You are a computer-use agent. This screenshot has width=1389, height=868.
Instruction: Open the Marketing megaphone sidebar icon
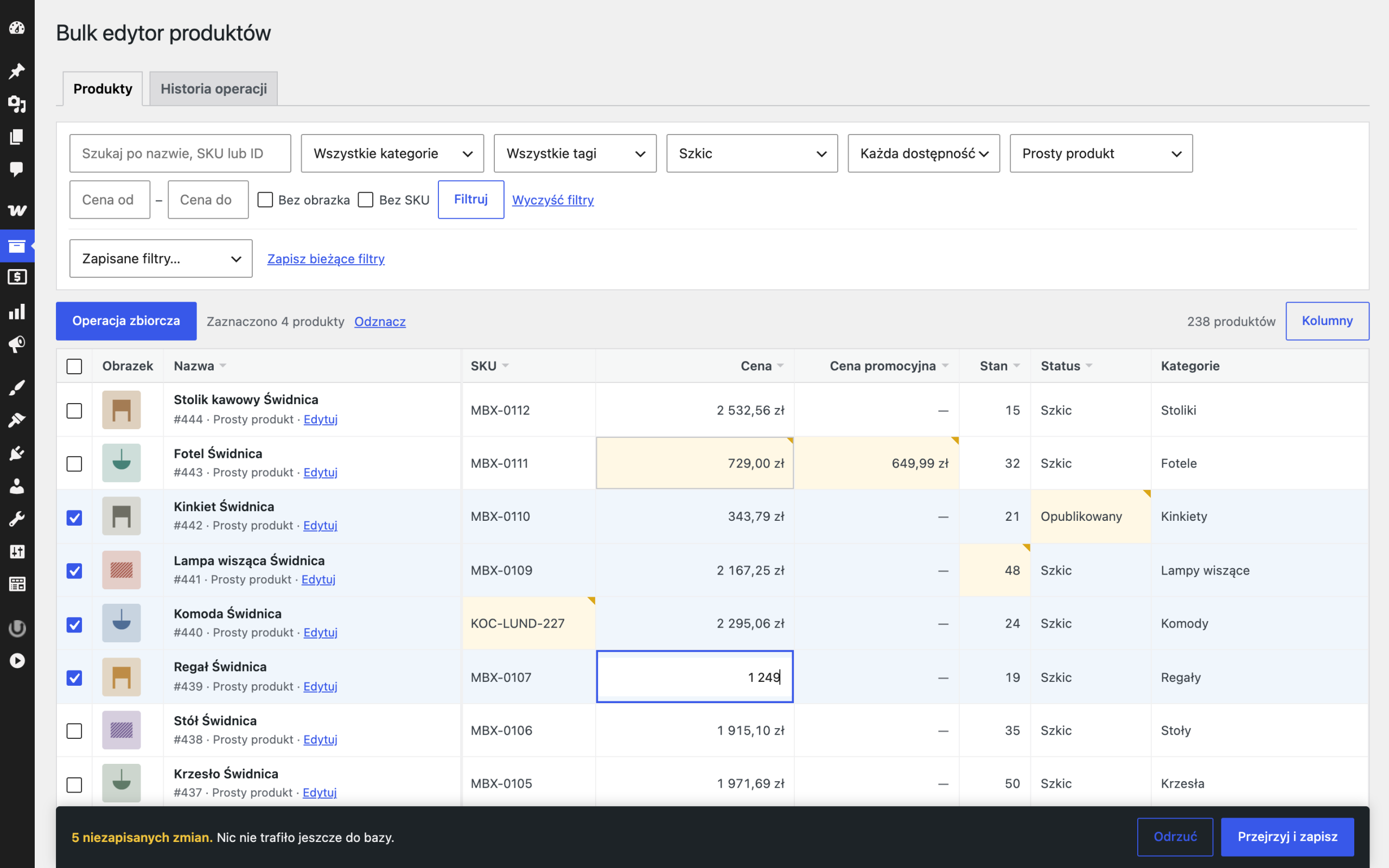[x=17, y=344]
